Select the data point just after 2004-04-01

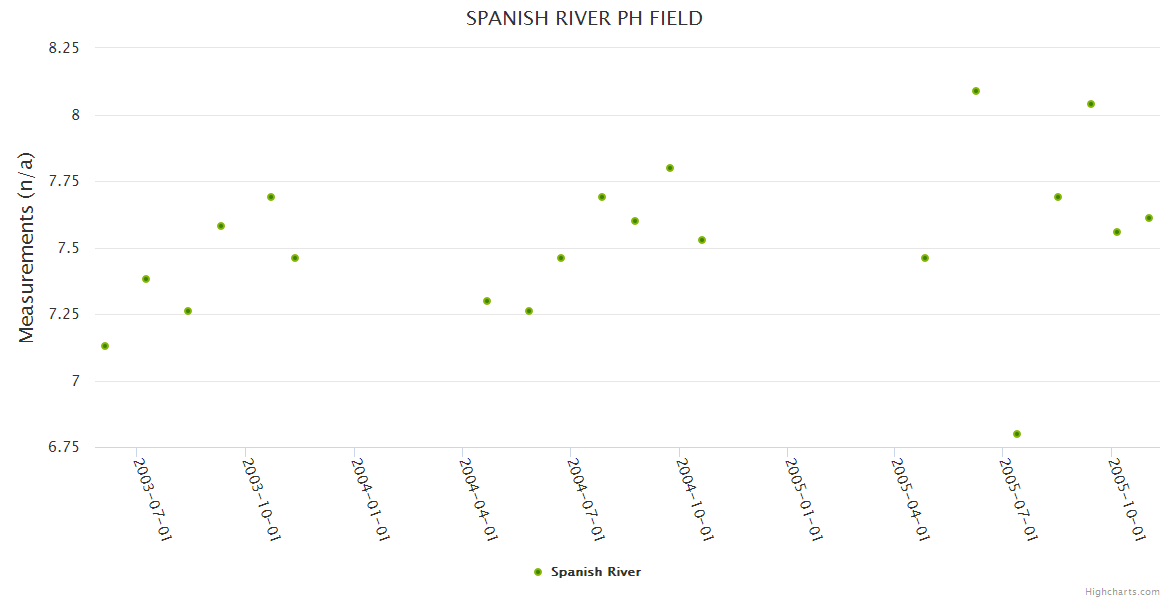click(487, 301)
